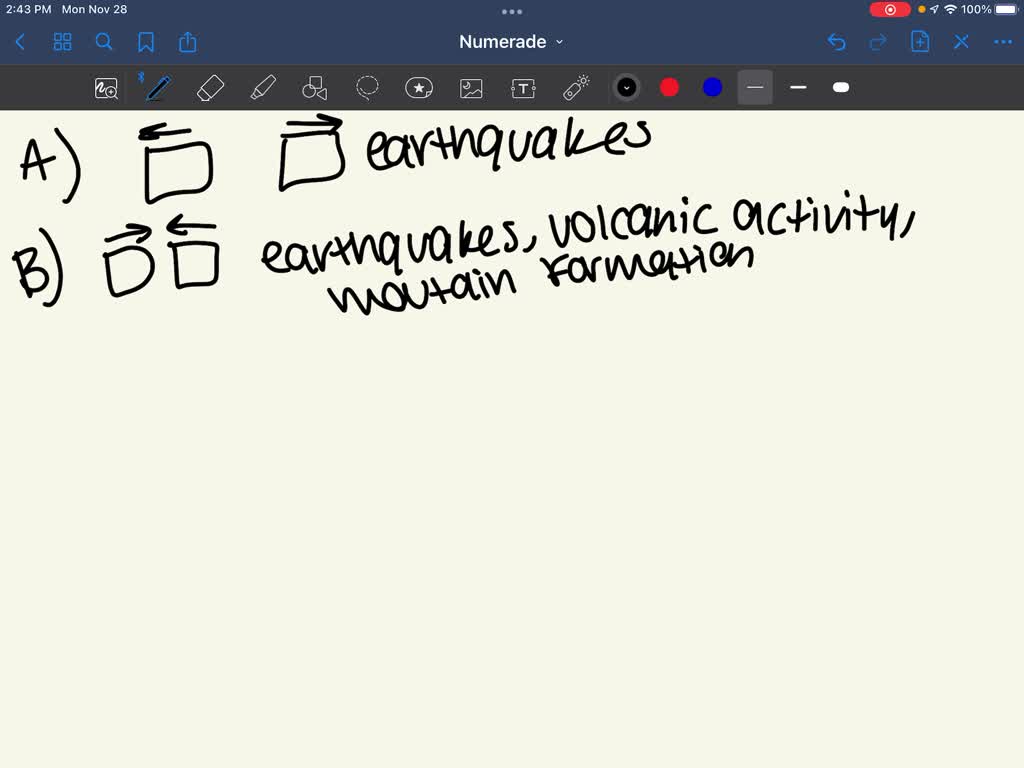The width and height of the screenshot is (1024, 768).
Task: Activate the Laser pointer tool
Action: click(x=575, y=87)
